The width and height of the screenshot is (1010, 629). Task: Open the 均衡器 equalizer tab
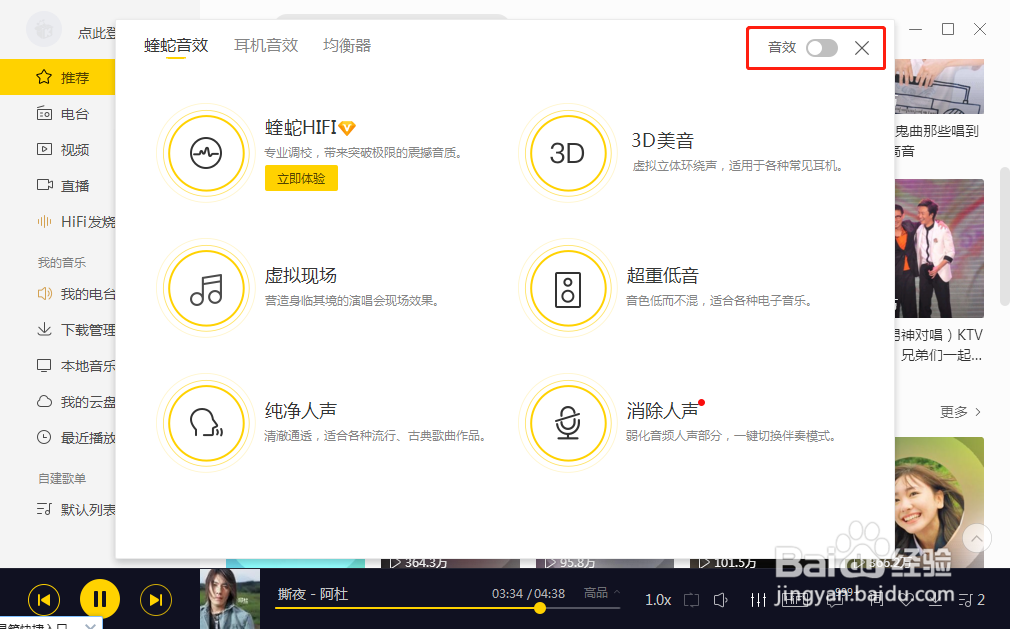(x=347, y=46)
